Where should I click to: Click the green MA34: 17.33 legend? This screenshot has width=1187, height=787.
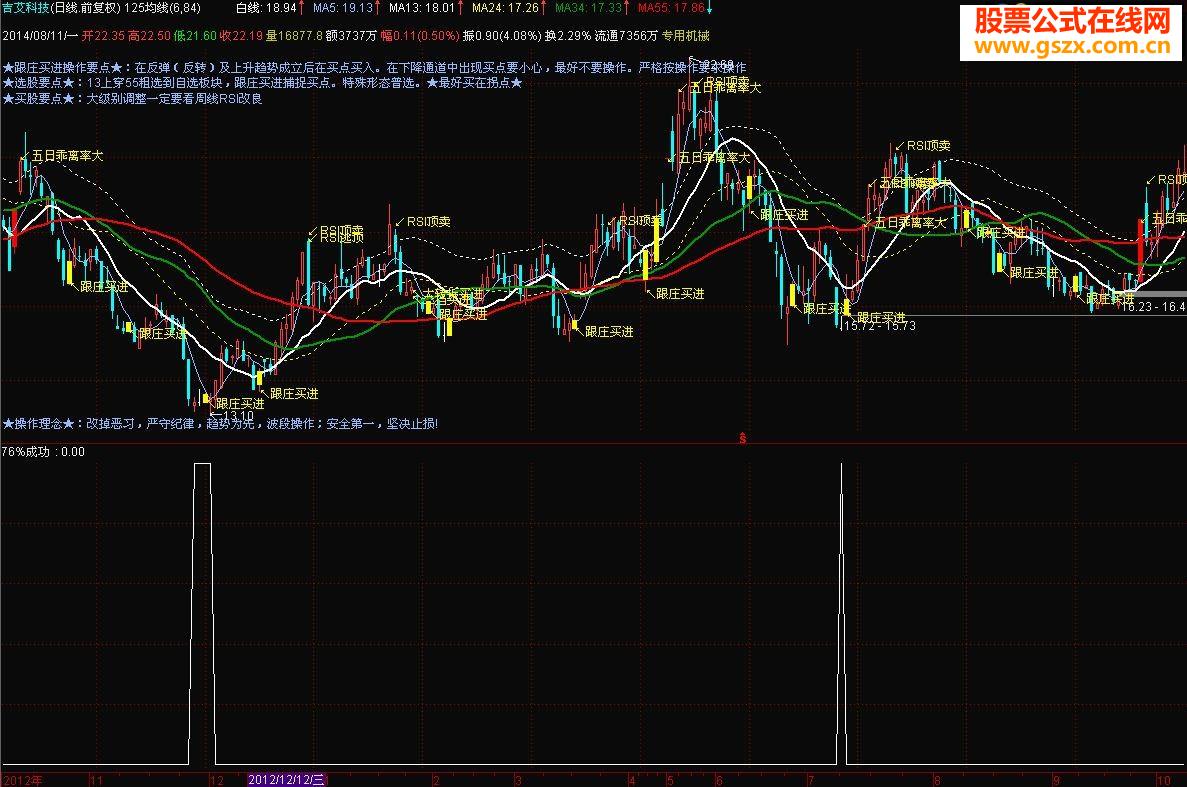click(x=588, y=8)
